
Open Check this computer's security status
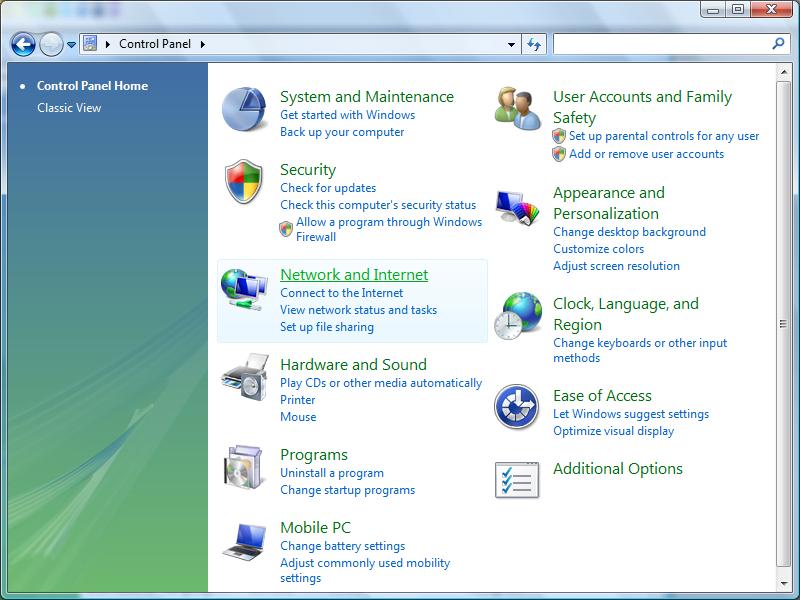pyautogui.click(x=378, y=205)
